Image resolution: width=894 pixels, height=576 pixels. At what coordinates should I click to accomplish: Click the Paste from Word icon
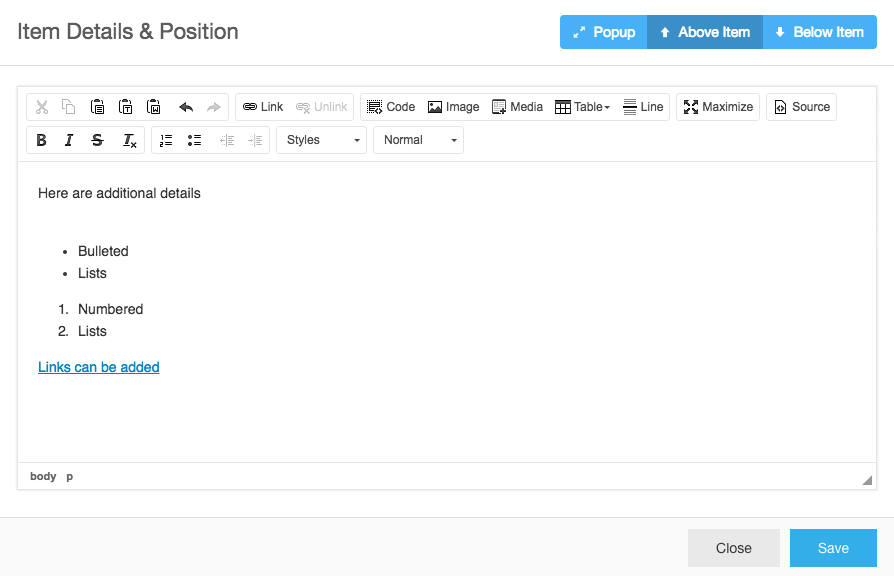(153, 107)
